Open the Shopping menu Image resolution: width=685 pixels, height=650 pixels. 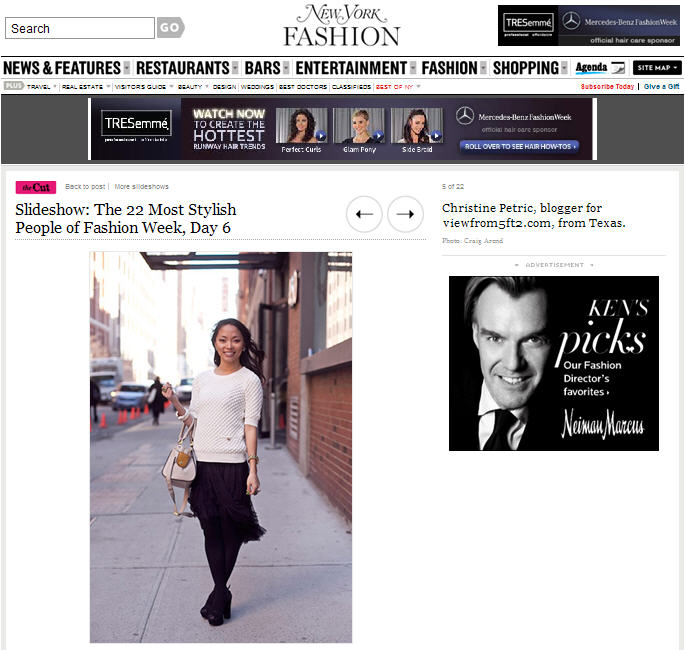[x=526, y=68]
